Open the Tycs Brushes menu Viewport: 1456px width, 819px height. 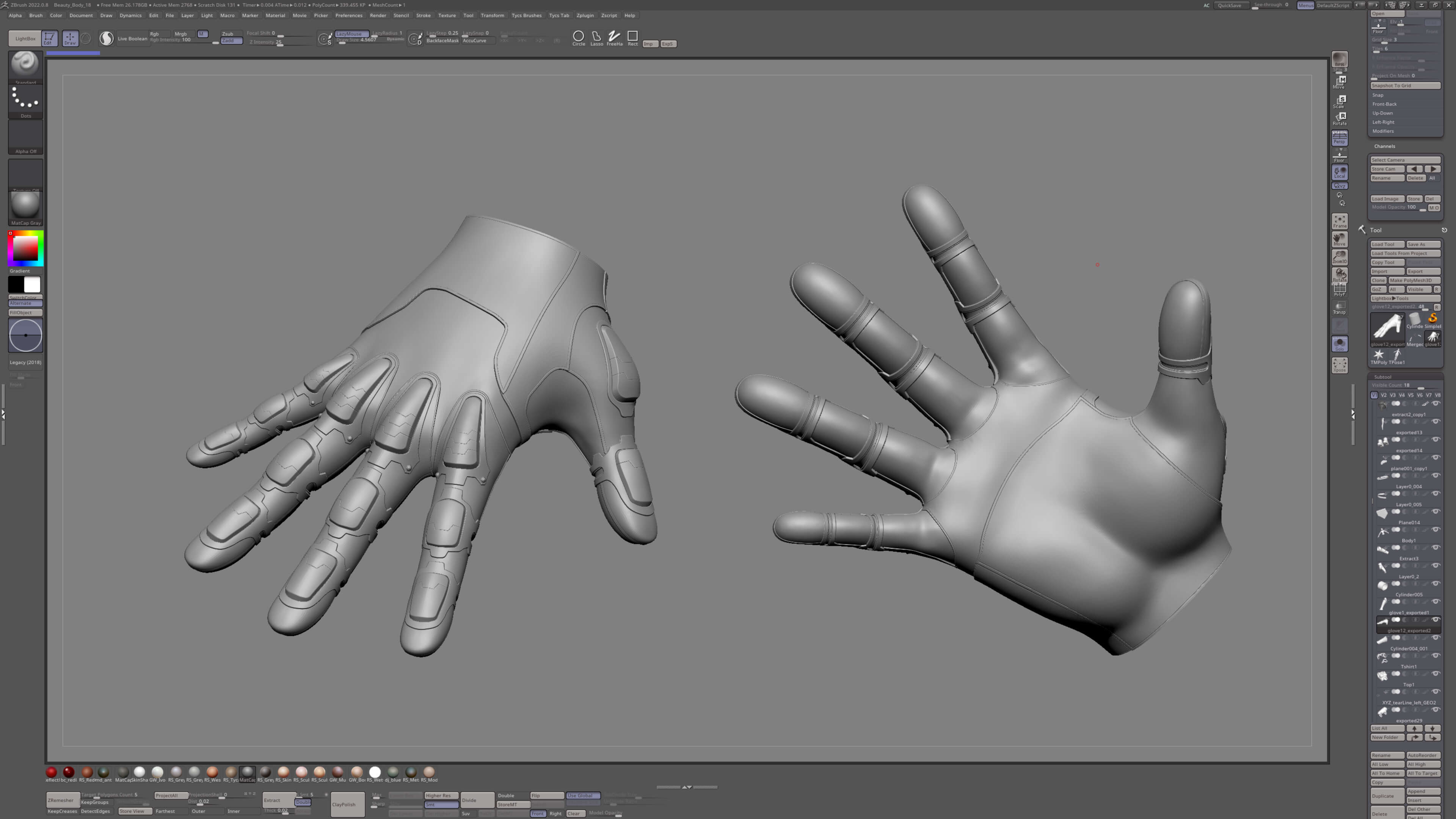[526, 15]
